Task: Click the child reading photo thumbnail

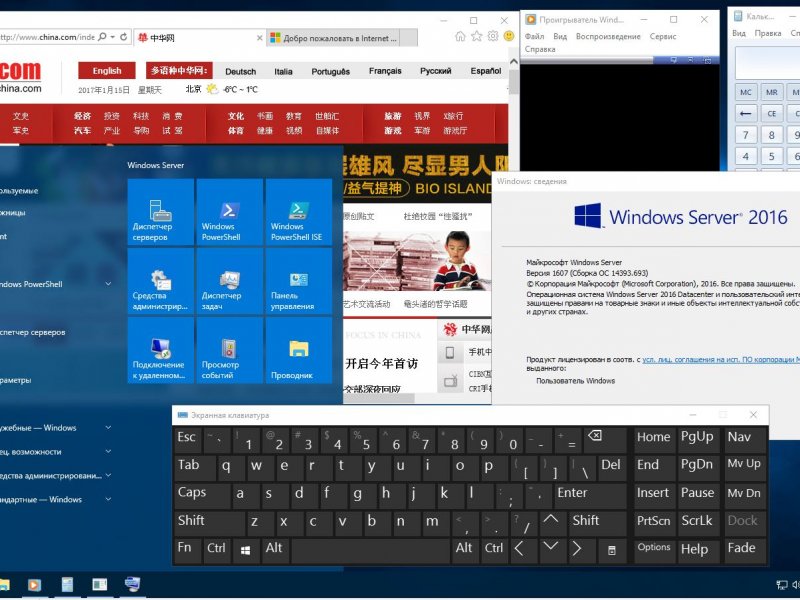Action: (x=417, y=261)
